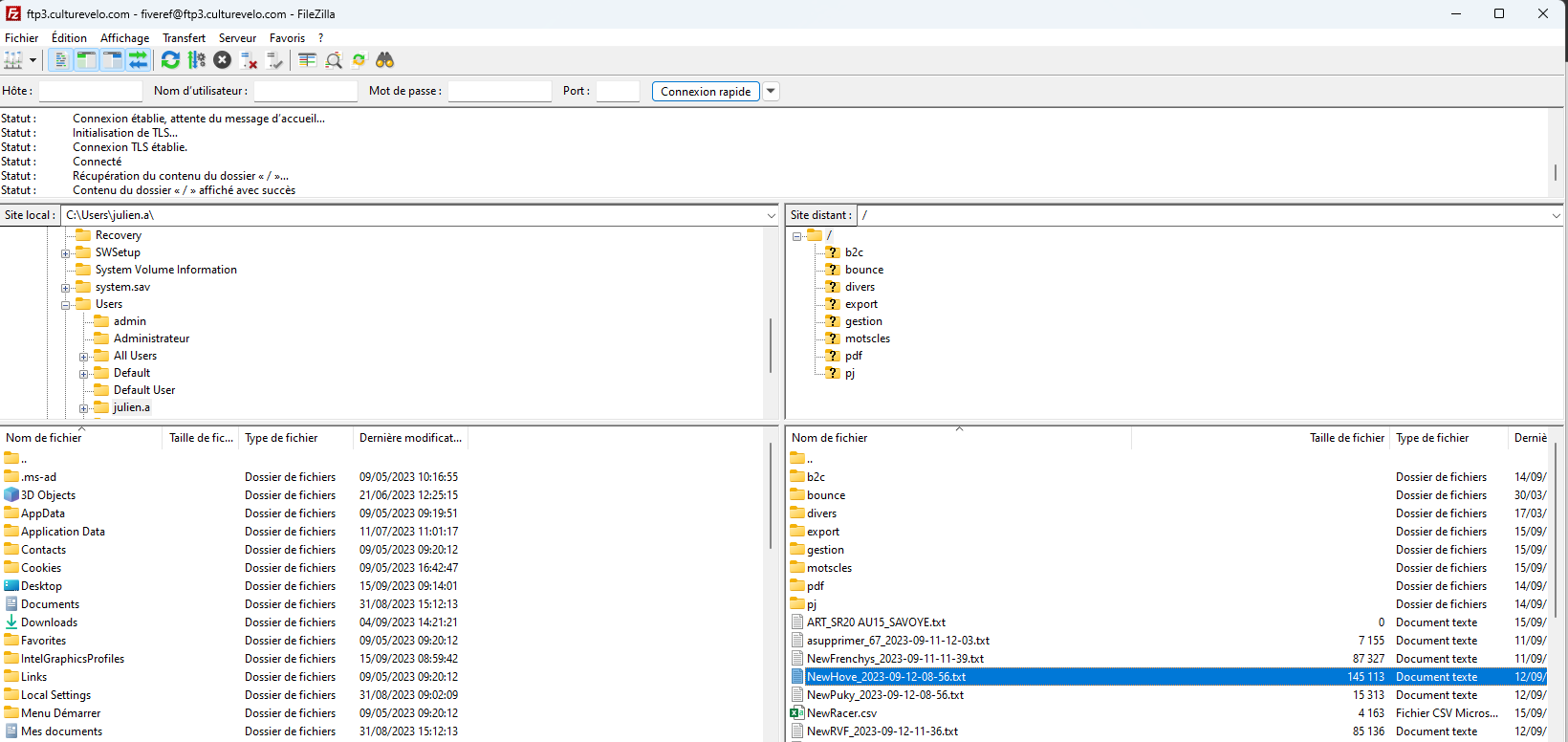Viewport: 1568px width, 742px height.
Task: Open the Fichier menu
Action: pyautogui.click(x=22, y=38)
